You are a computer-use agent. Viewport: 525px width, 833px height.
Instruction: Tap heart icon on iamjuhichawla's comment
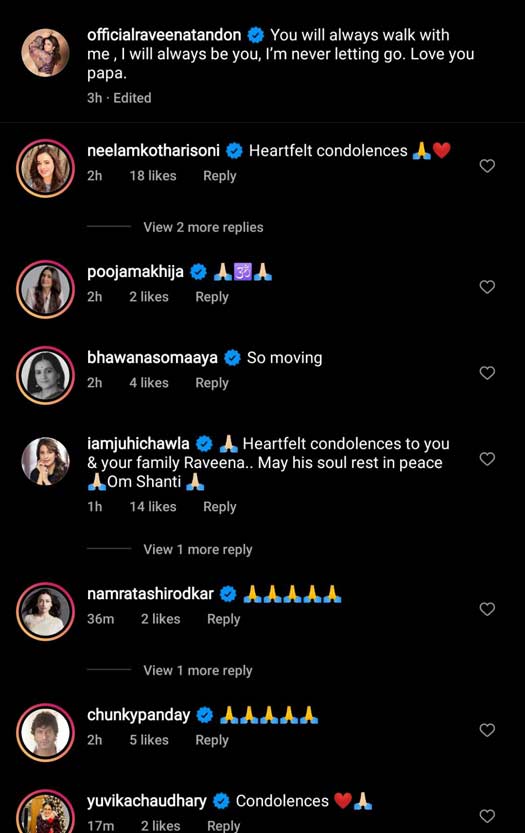point(487,458)
